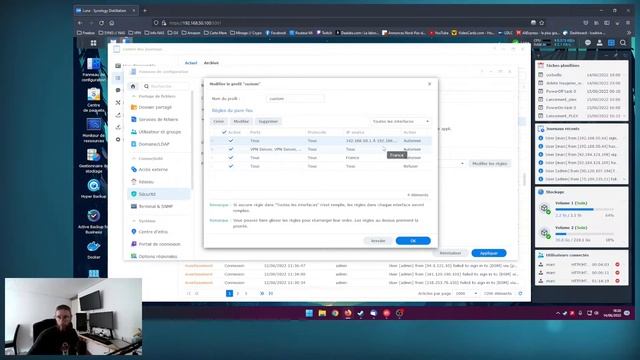Collapse Système section
Image resolution: width=640 pixels, height=360 pixels.
click(133, 221)
